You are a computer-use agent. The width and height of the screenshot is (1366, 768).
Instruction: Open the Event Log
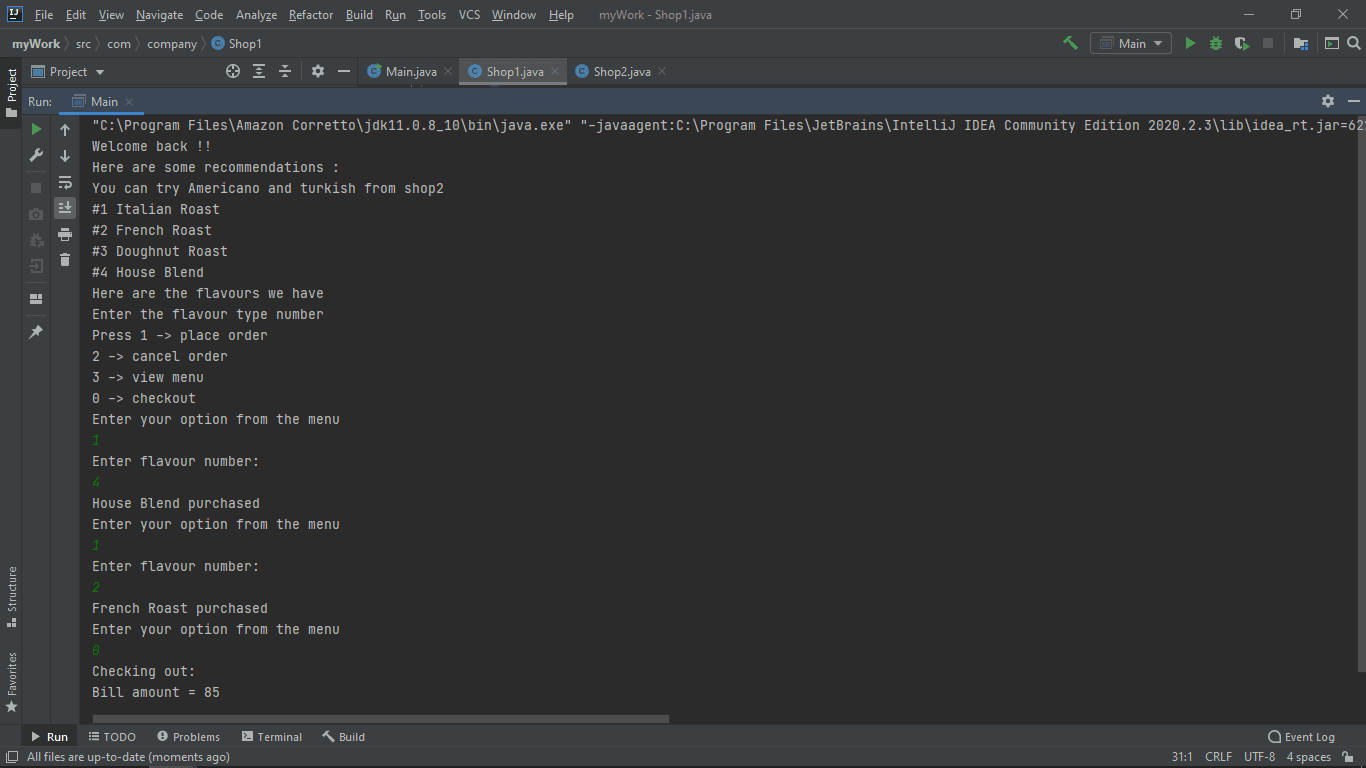1301,737
